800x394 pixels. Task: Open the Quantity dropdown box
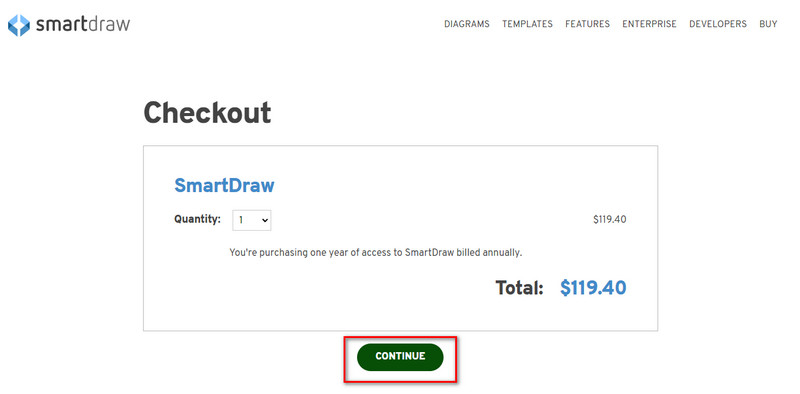point(252,220)
